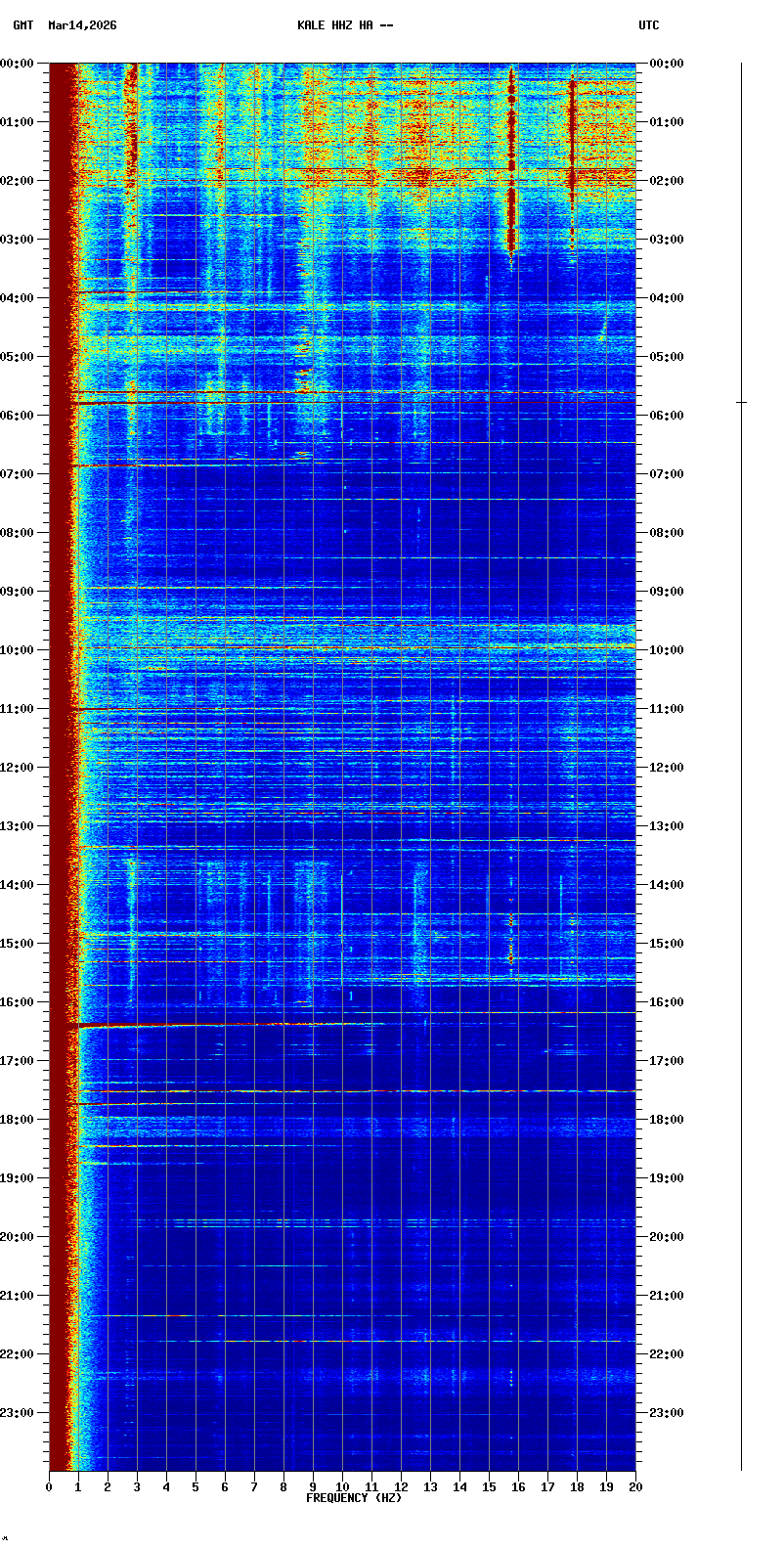
Task: Click the 10 Hz frequency tick label
Action: pos(342,1487)
